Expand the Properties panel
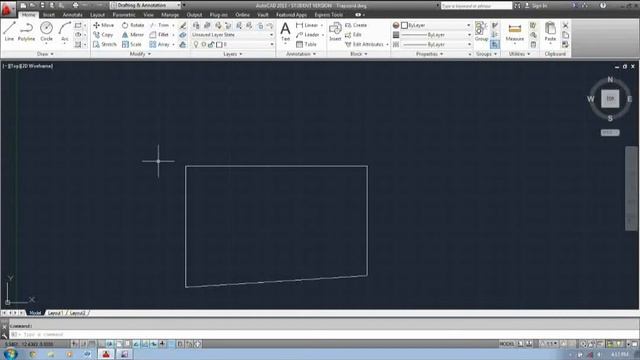 (429, 54)
